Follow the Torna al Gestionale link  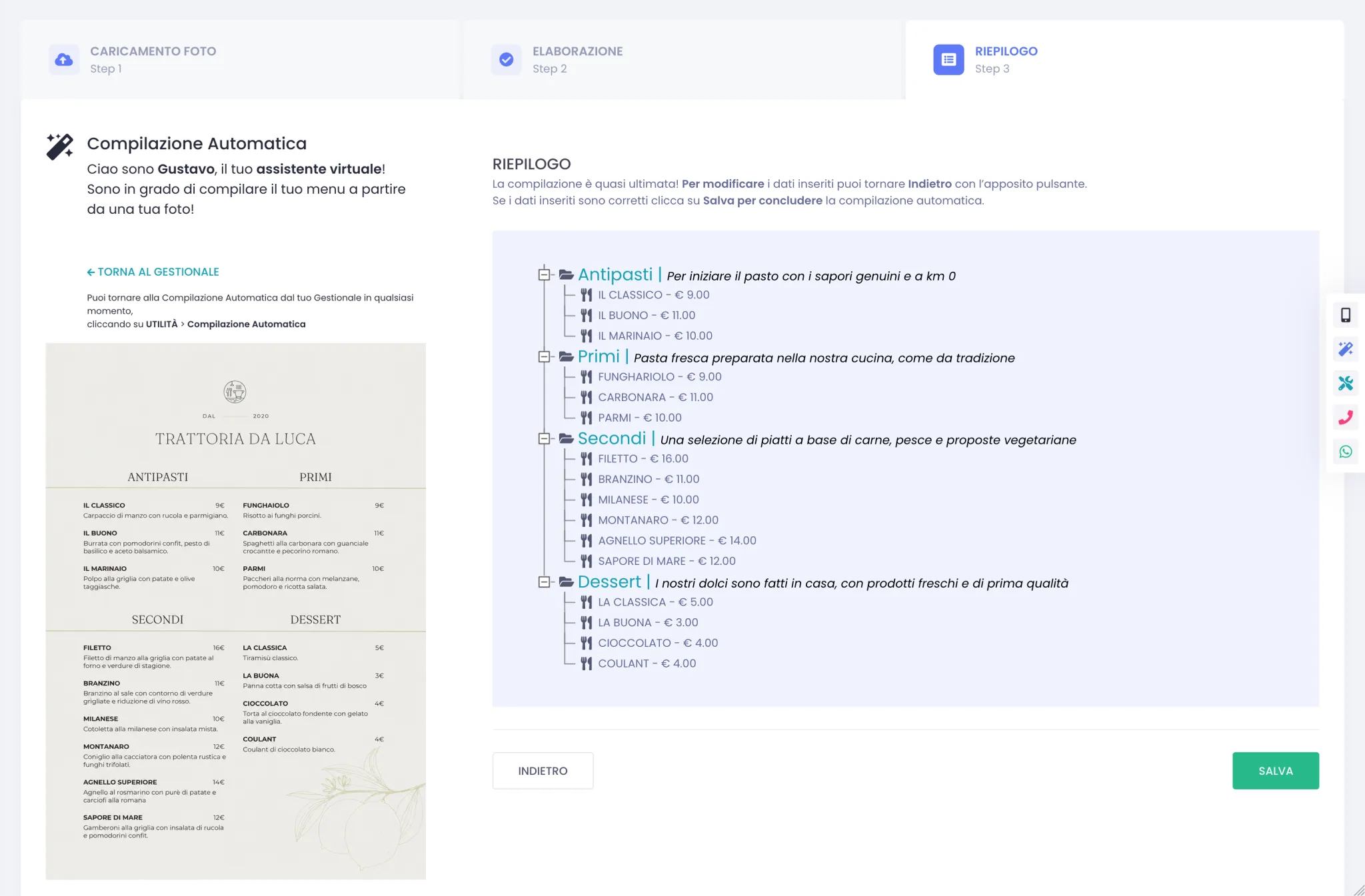point(153,272)
